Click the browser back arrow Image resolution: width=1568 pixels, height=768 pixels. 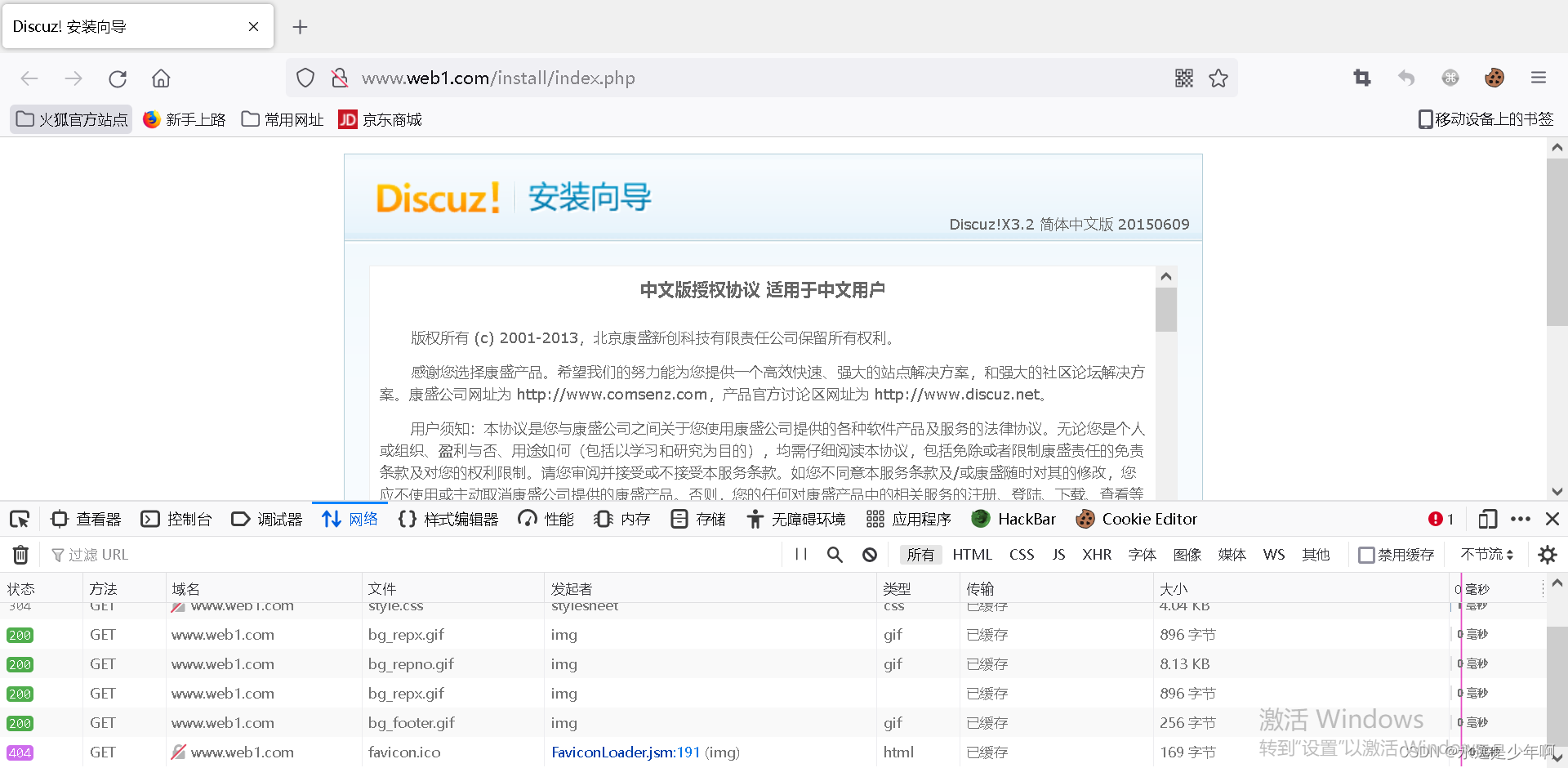pos(29,78)
